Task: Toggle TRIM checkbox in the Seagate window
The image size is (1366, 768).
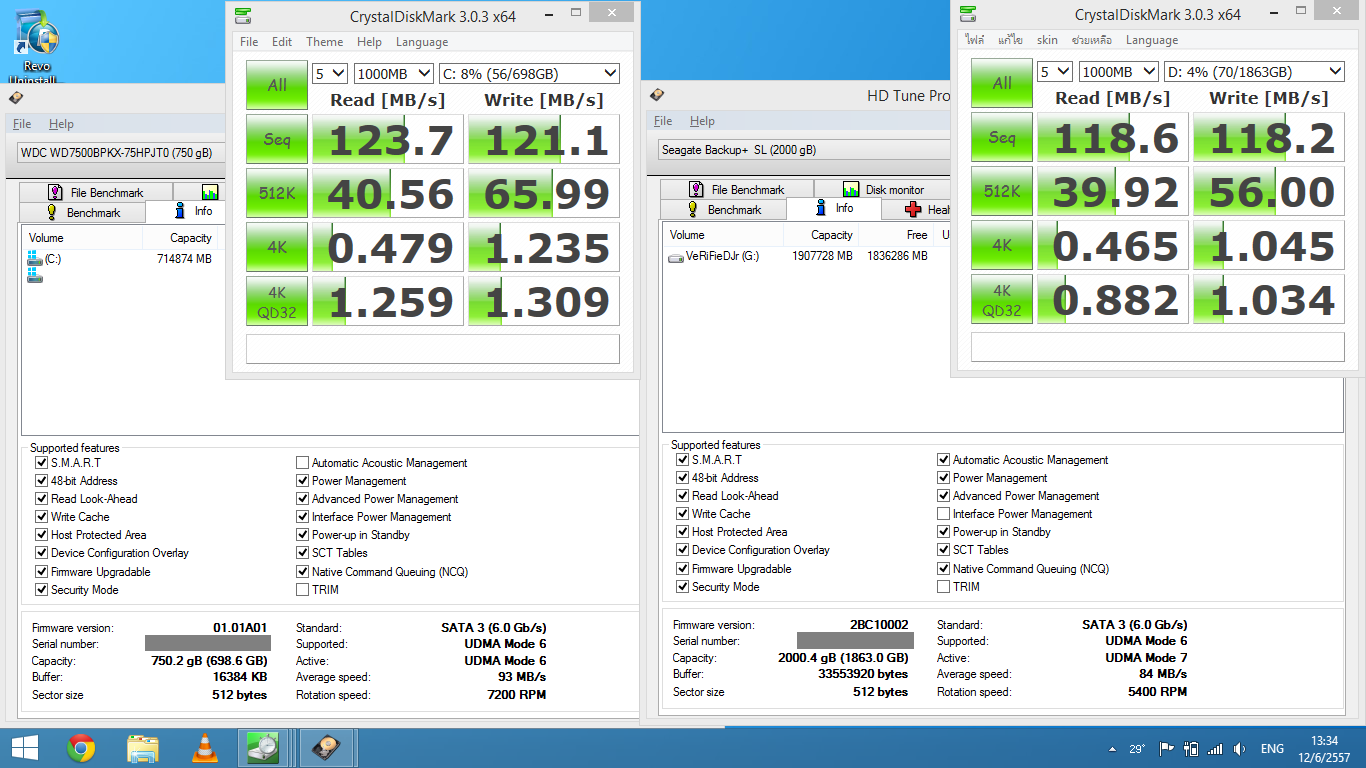Action: pyautogui.click(x=943, y=587)
